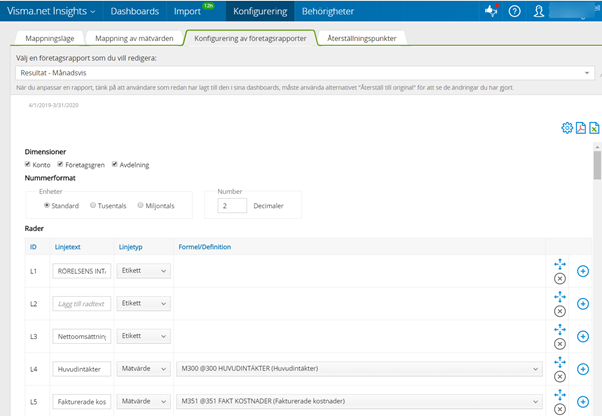Click the Fakturerade kos line text field
This screenshot has height=416, width=602.
82,401
